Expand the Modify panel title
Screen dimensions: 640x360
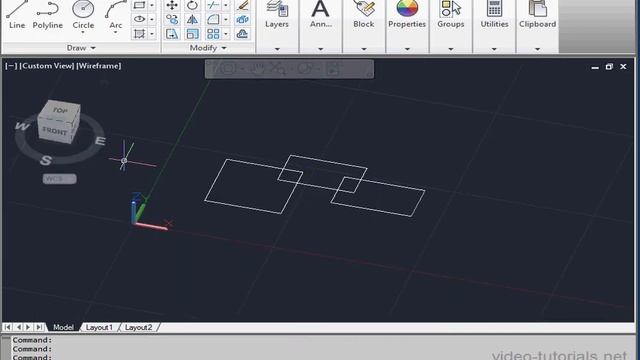(208, 48)
